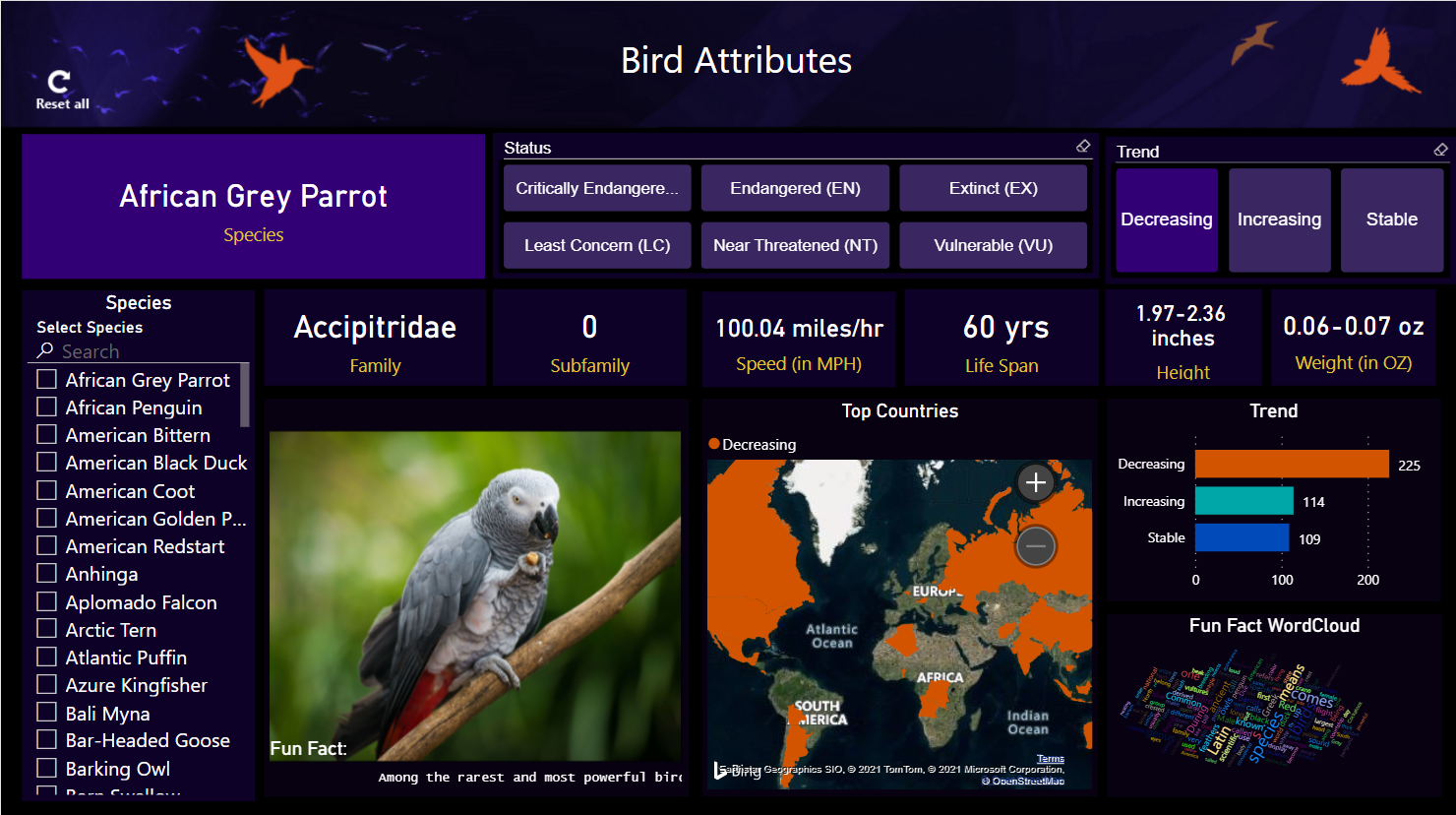
Task: Click the blue Stable bar
Action: click(1242, 537)
